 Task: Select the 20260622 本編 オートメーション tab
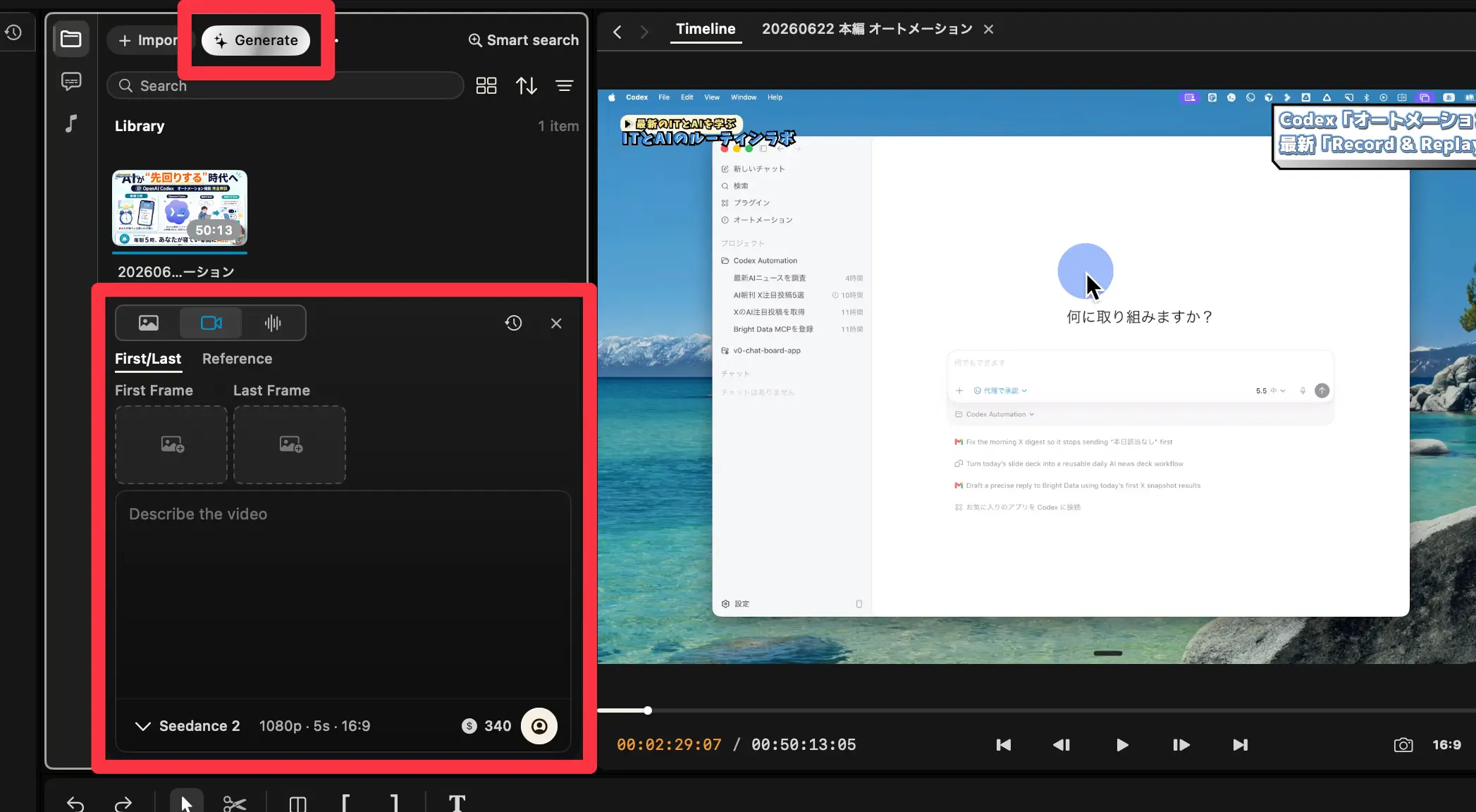coord(867,29)
